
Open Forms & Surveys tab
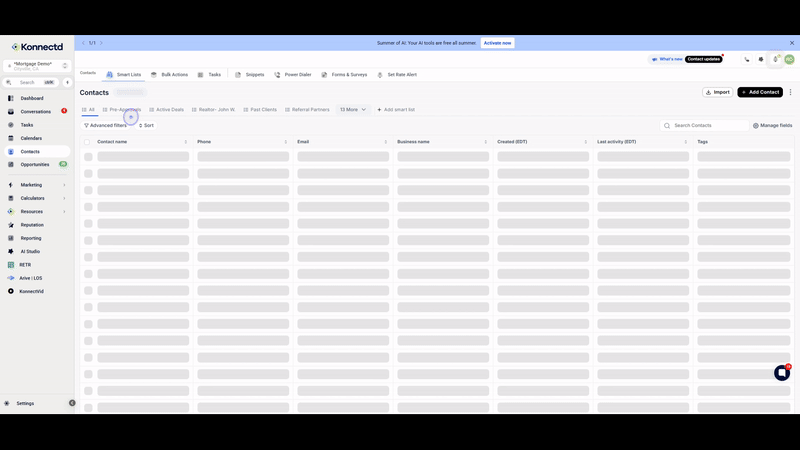click(x=344, y=74)
